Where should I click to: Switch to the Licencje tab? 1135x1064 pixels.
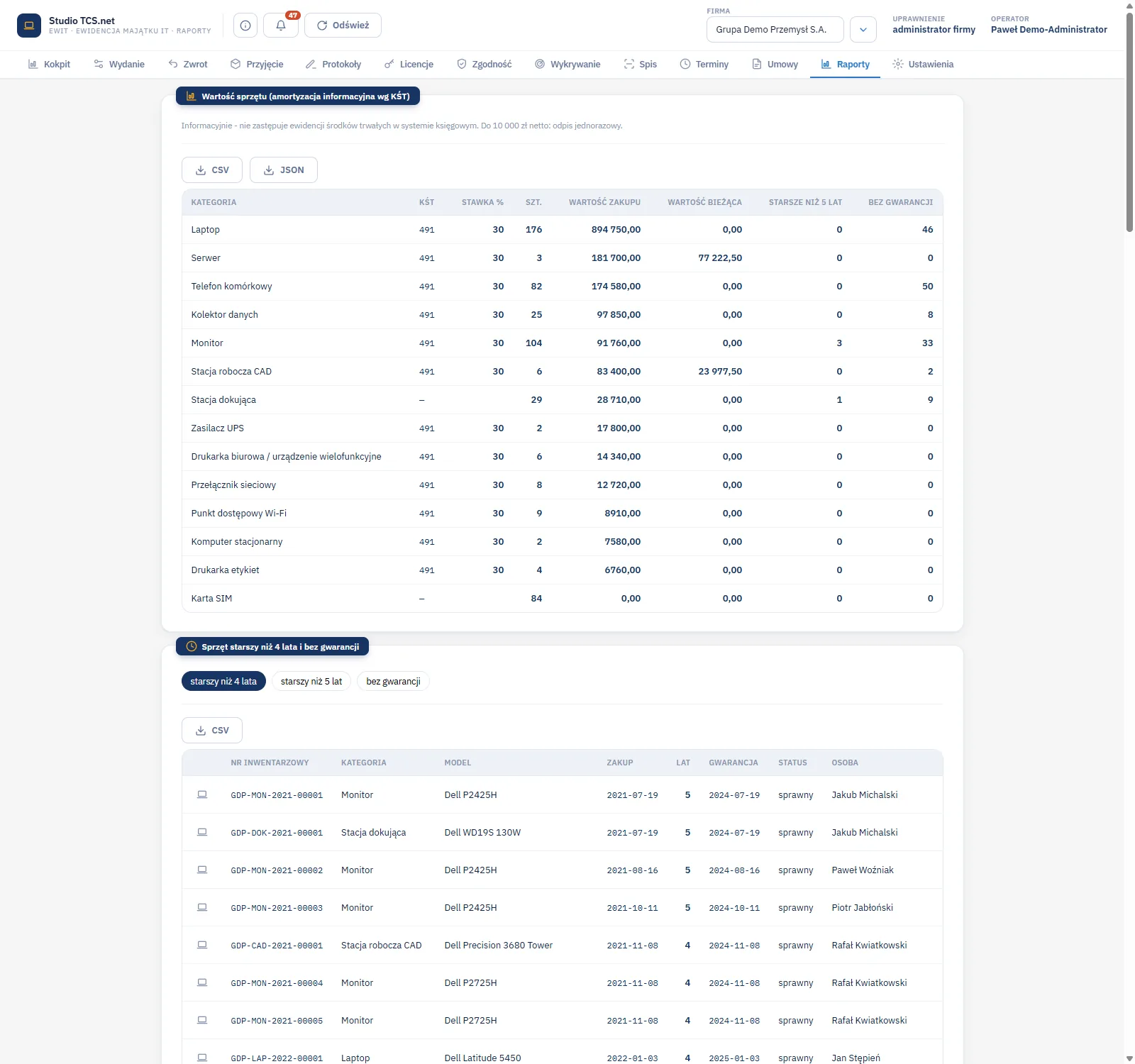(409, 65)
